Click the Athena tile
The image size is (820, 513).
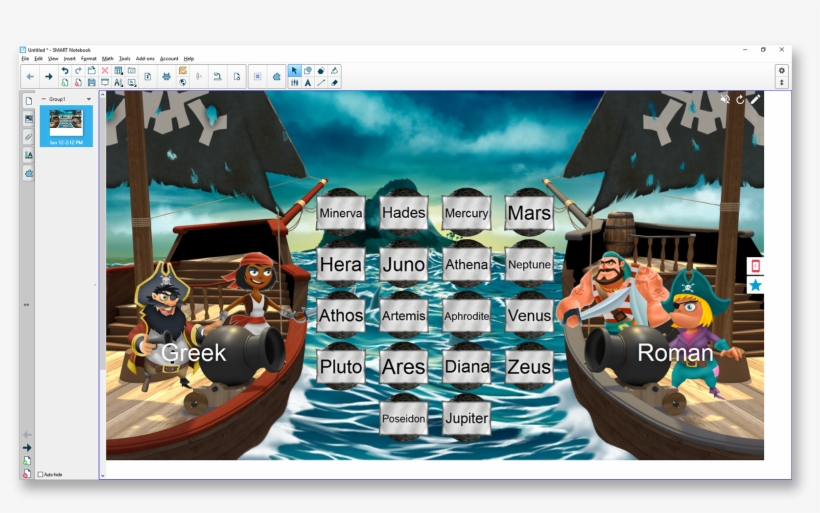[466, 264]
